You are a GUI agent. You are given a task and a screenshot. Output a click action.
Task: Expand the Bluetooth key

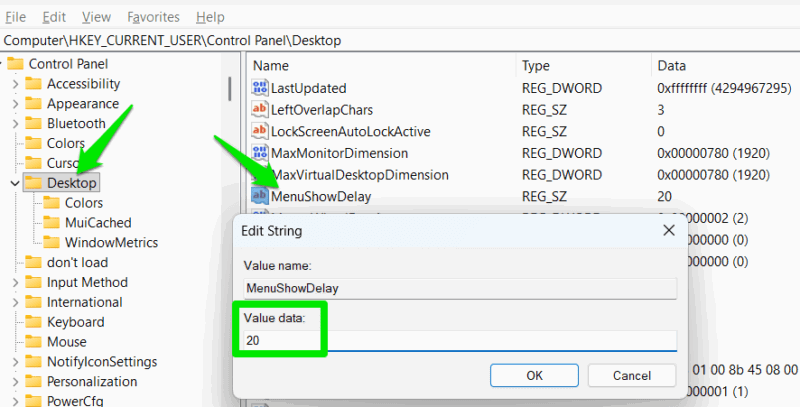point(15,123)
